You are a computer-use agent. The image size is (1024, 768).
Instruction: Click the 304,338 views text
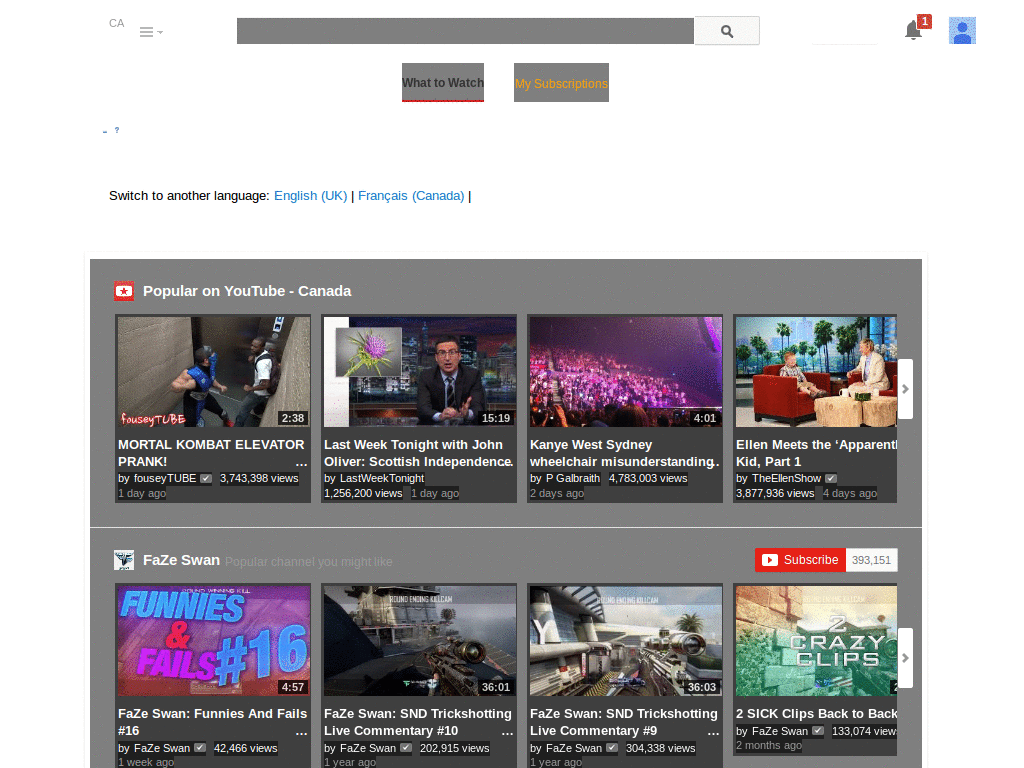pyautogui.click(x=660, y=748)
